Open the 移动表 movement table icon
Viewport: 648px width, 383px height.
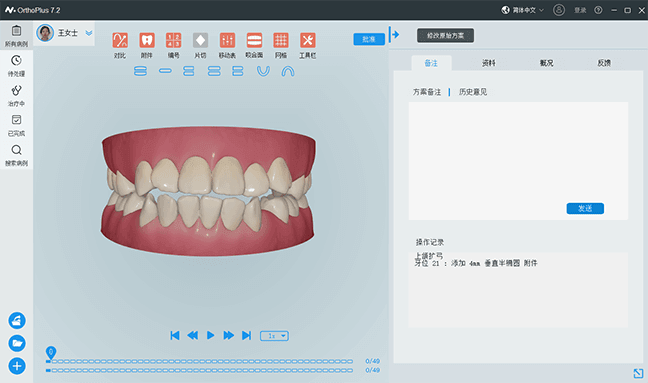[x=227, y=40]
